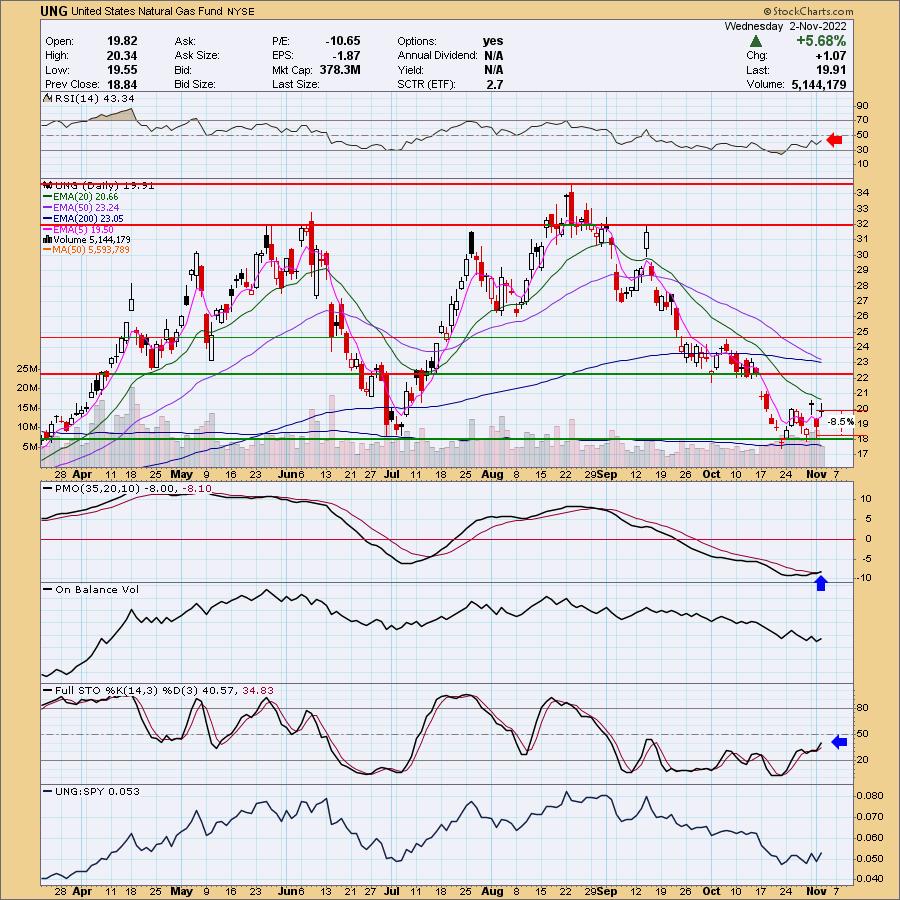Screen dimensions: 900x900
Task: Click the RSI(14) 43.34 indicator label
Action: (x=92, y=99)
